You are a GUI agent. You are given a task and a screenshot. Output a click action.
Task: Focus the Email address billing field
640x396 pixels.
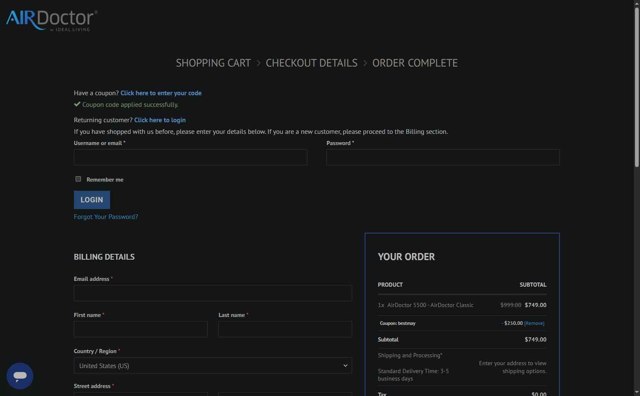coord(213,293)
